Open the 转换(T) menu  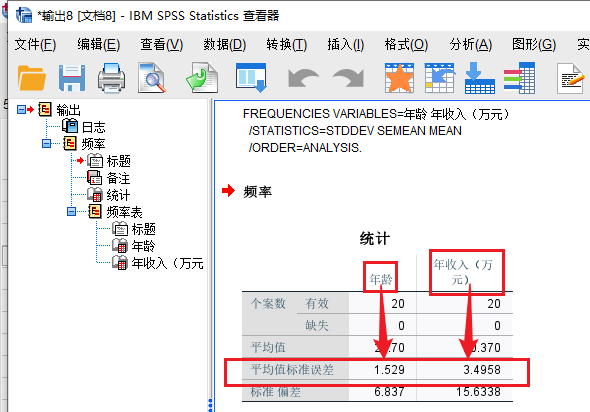(287, 45)
